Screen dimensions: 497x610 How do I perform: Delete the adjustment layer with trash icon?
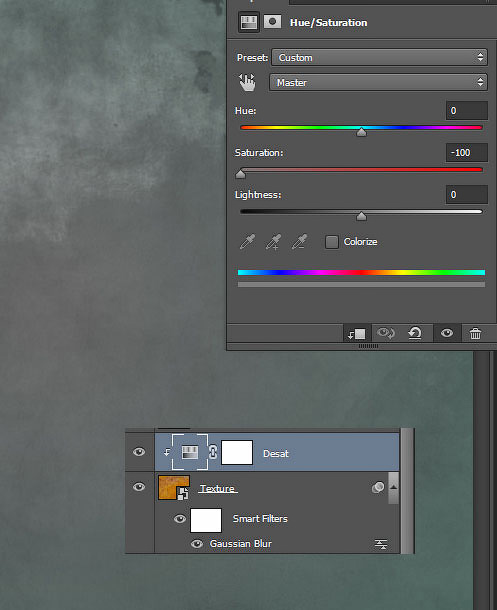(x=475, y=333)
